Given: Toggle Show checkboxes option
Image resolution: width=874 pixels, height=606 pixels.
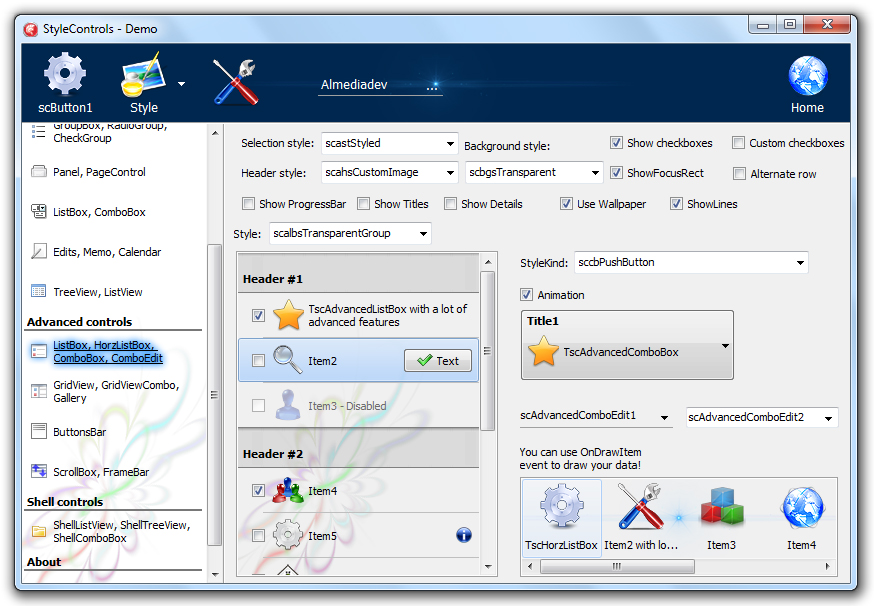Looking at the screenshot, I should (x=616, y=143).
